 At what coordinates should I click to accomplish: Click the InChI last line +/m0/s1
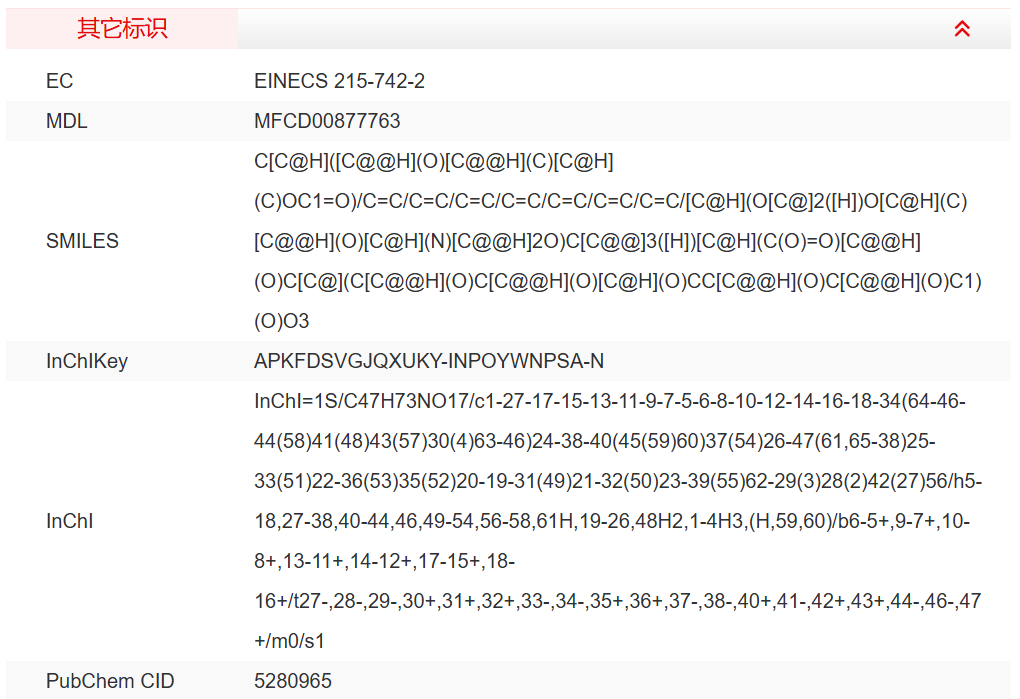pos(289,641)
